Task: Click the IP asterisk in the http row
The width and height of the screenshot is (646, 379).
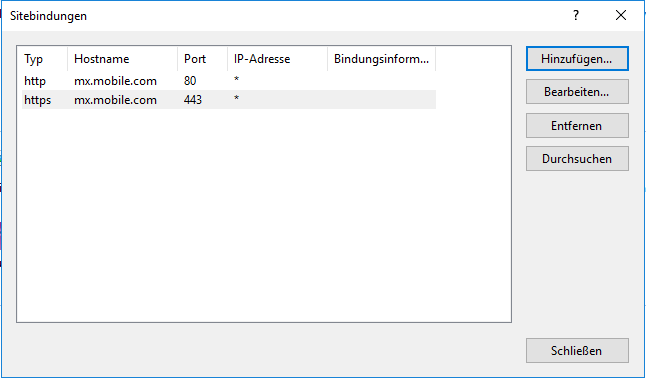Action: [236, 80]
